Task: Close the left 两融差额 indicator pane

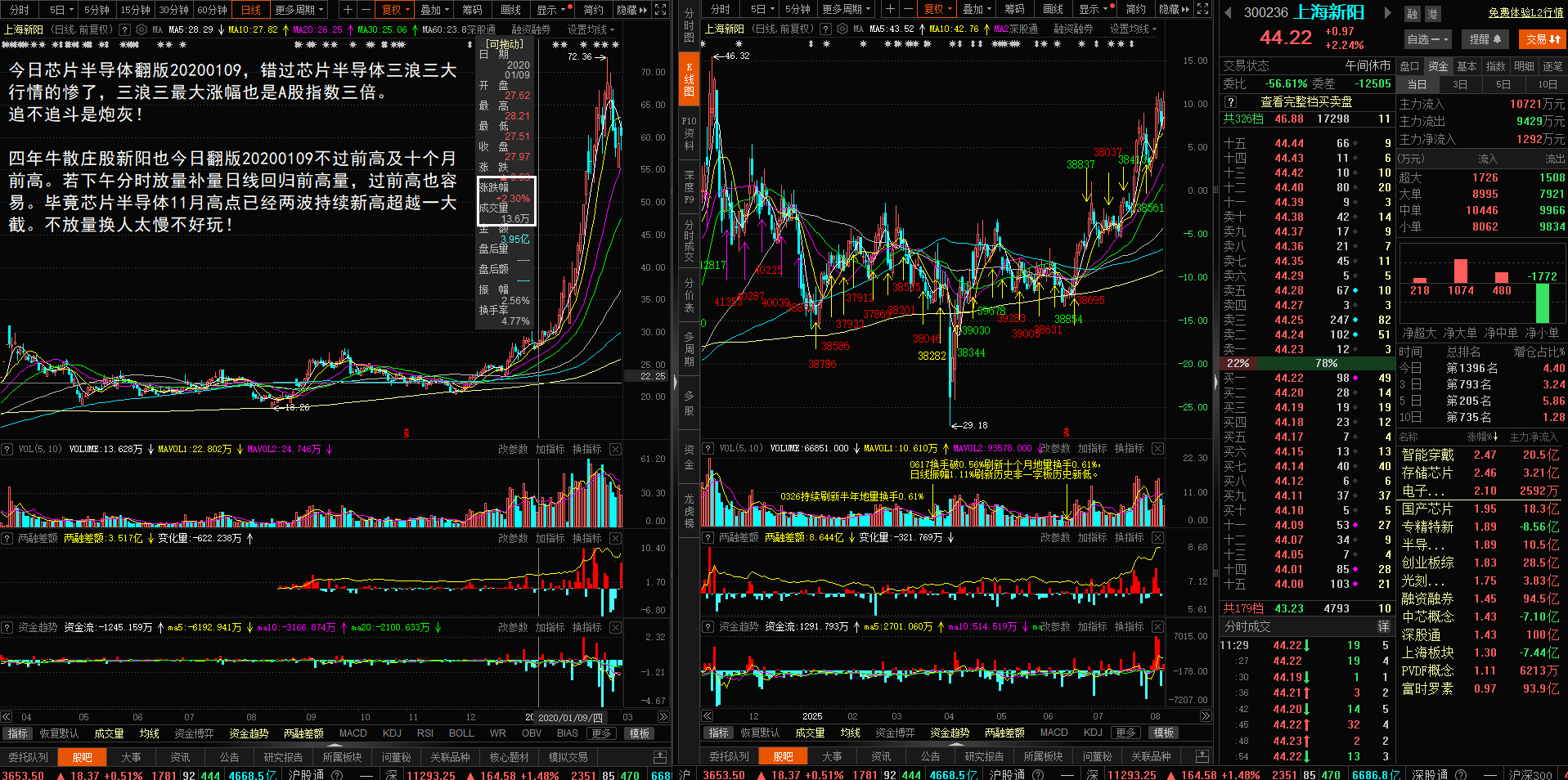Action: pyautogui.click(x=615, y=538)
